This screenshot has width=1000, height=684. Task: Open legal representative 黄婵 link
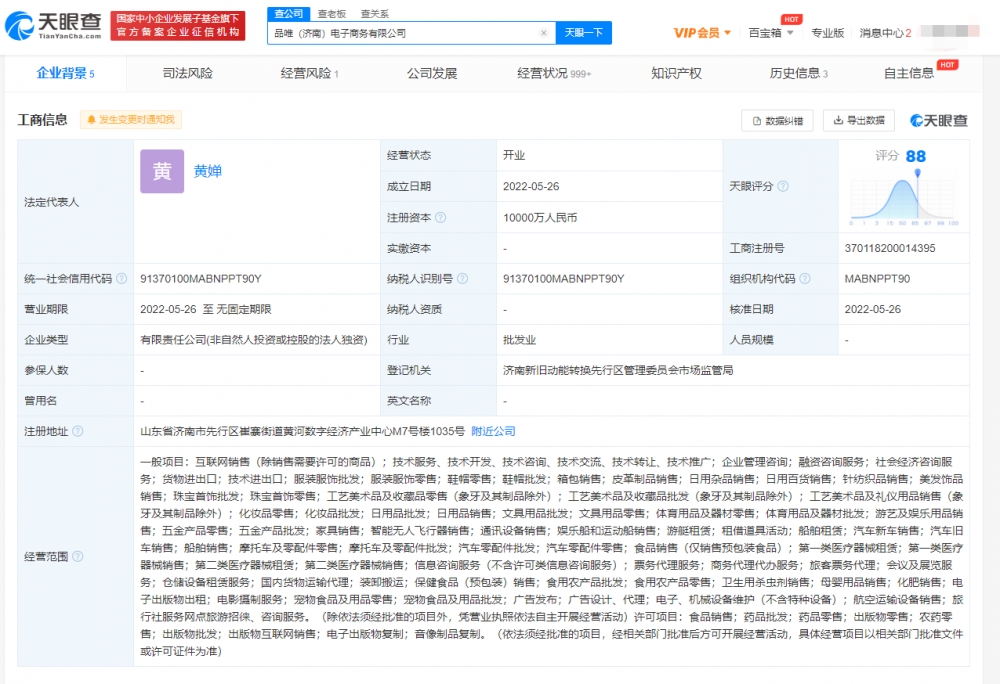(x=208, y=171)
